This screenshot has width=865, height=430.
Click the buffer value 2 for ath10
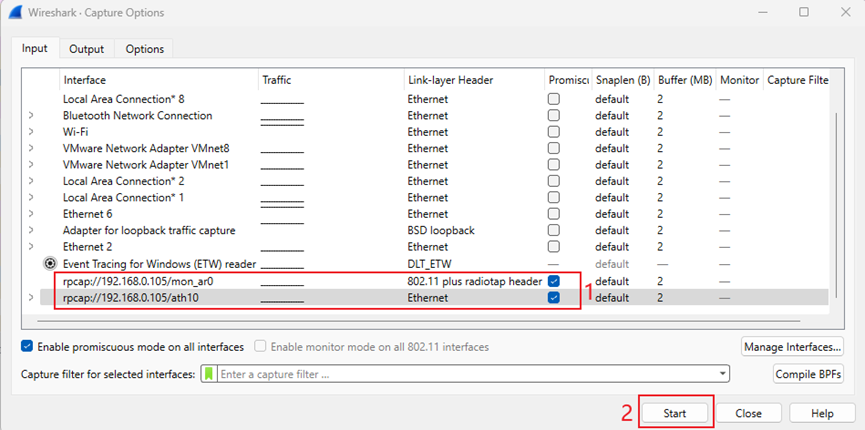point(660,298)
